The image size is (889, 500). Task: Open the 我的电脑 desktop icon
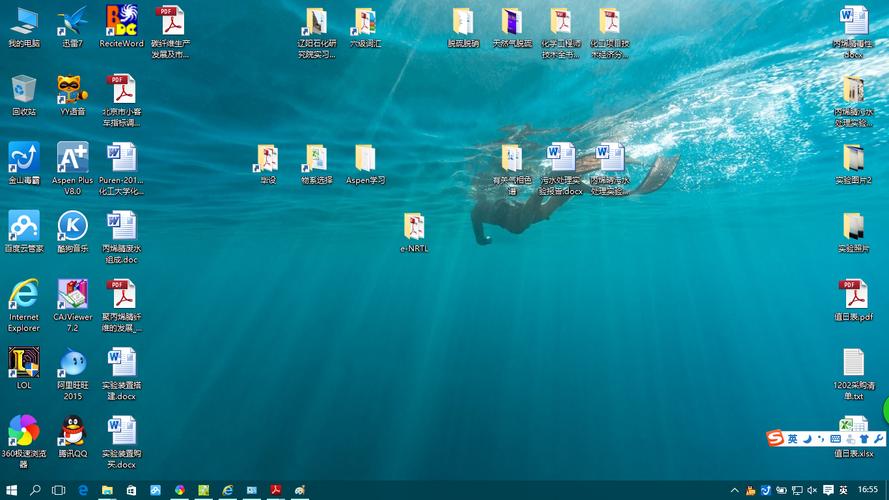point(24,27)
